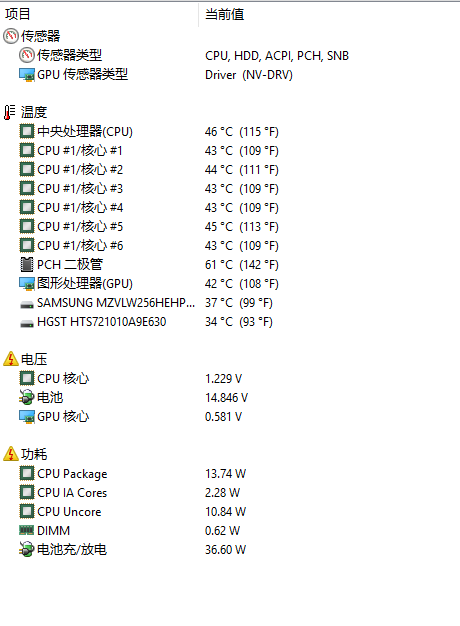
Task: Click the value 0.62 W
Action: point(222,531)
